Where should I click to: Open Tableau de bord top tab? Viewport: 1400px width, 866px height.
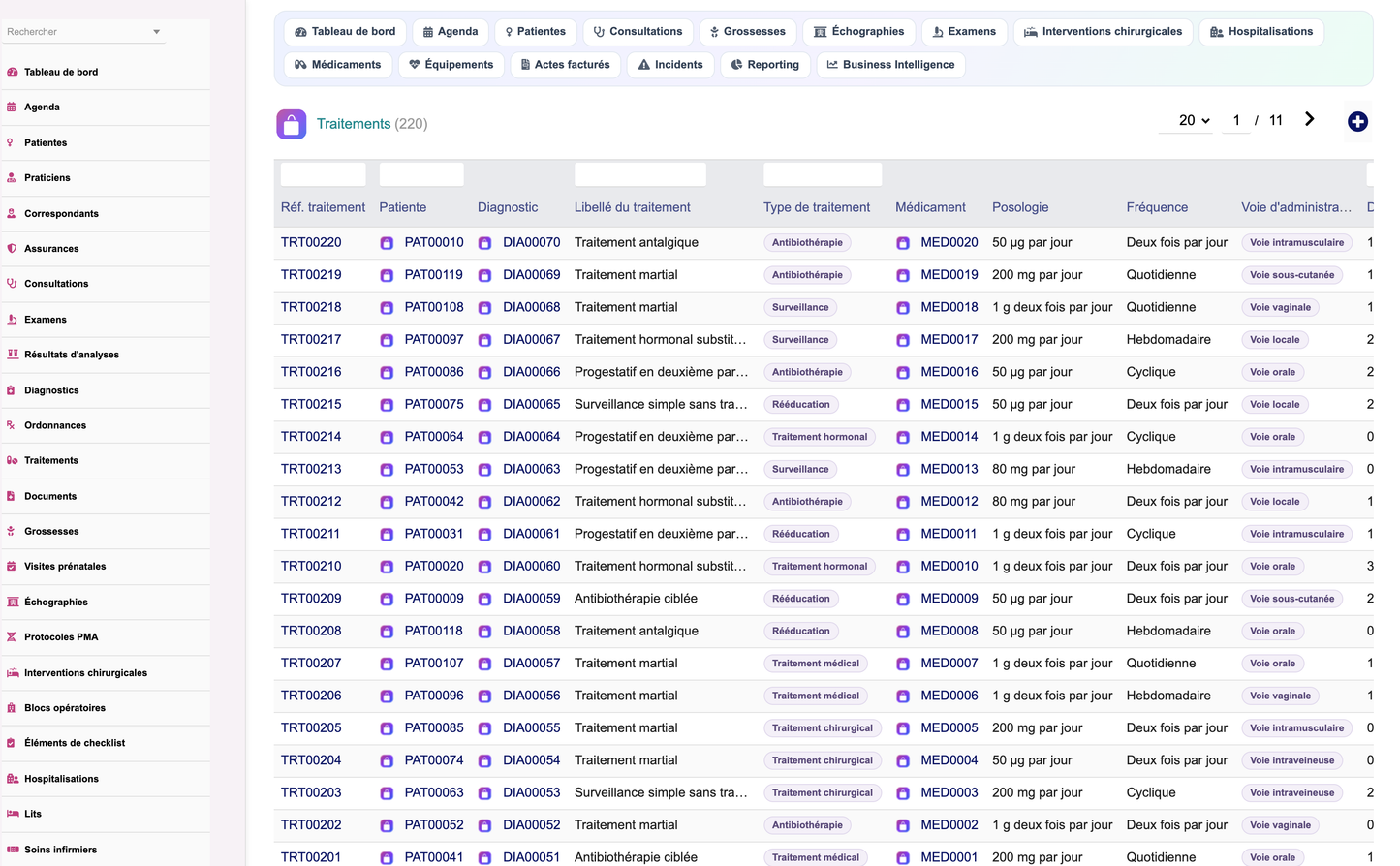345,32
